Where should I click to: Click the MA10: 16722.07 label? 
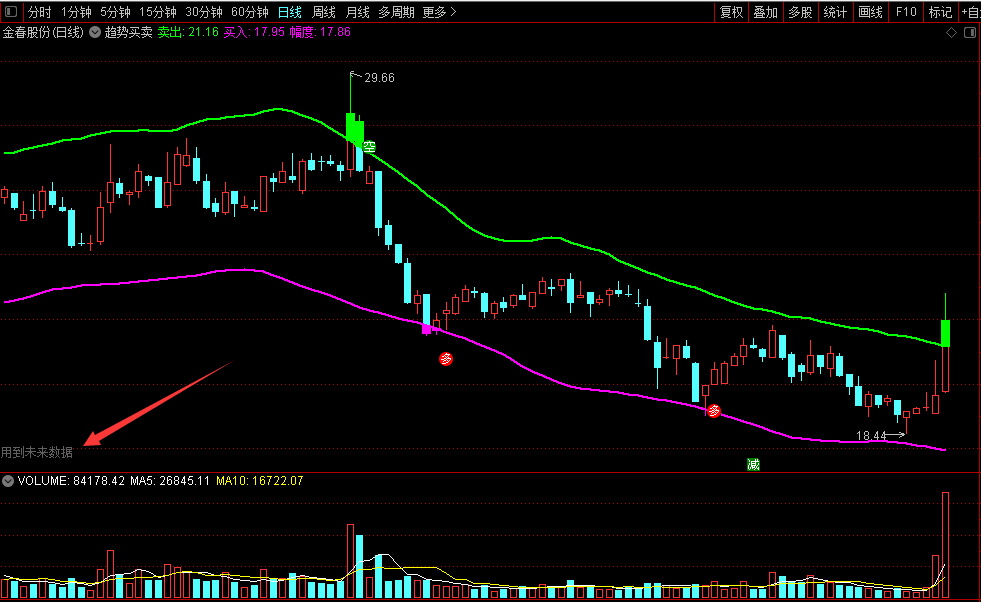pos(260,481)
